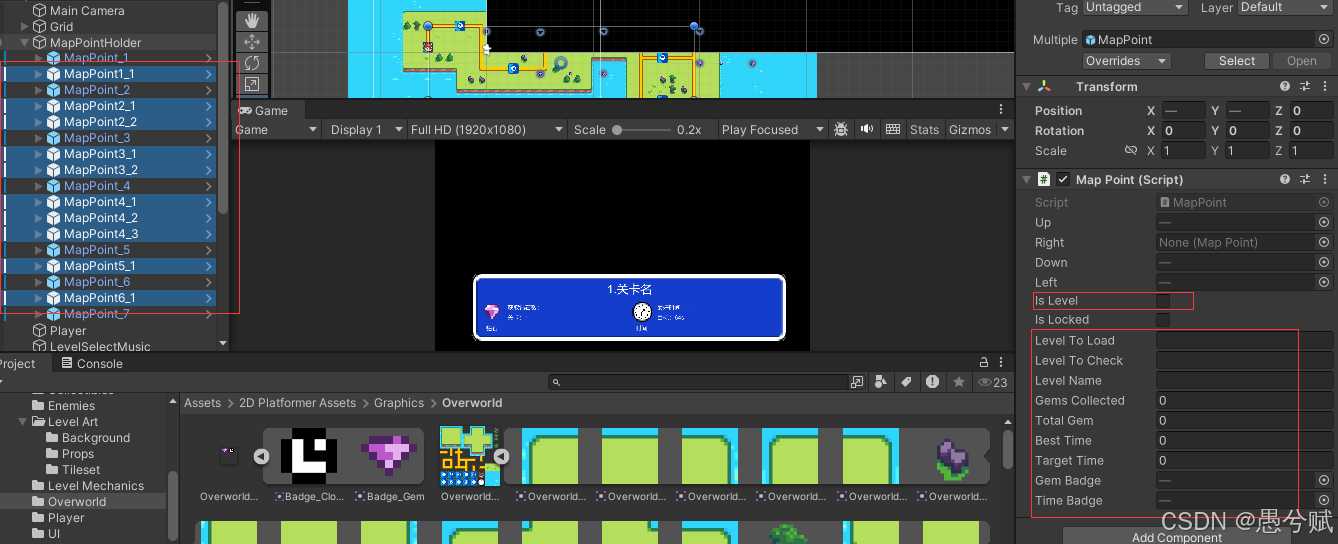This screenshot has height=544, width=1338.
Task: Select Main Camera in hierarchy
Action: (87, 10)
